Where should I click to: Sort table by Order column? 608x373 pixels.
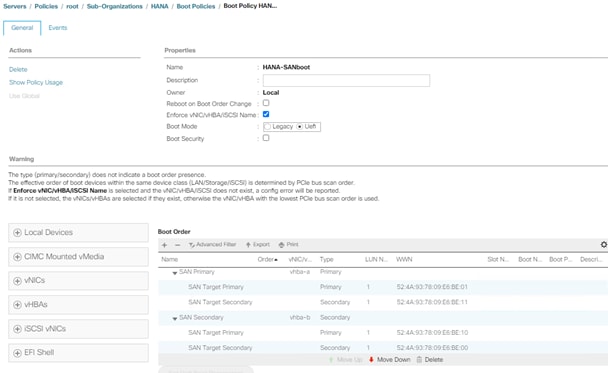[268, 259]
